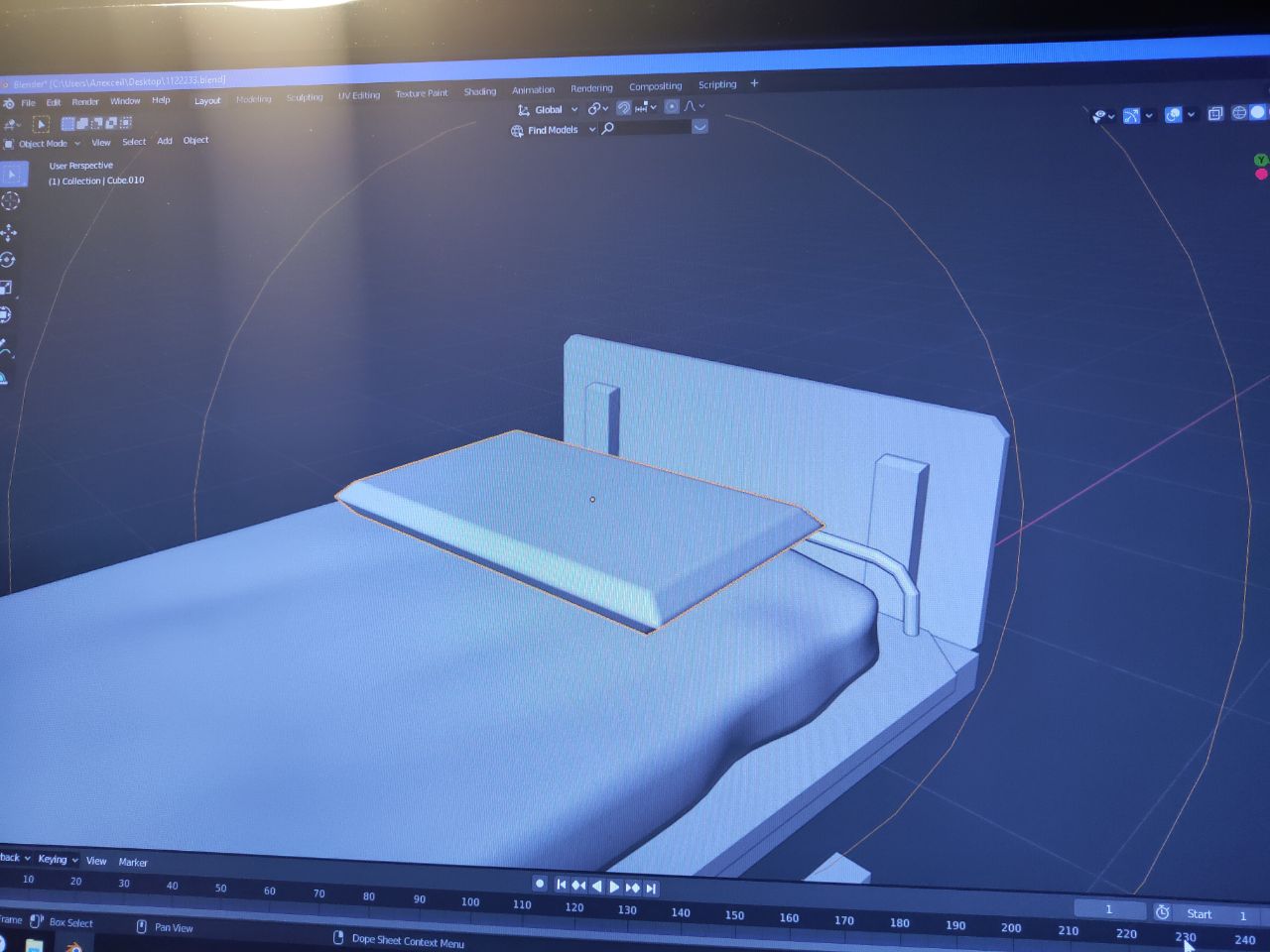Select the Move tool in left toolbar
Image resolution: width=1270 pixels, height=952 pixels.
click(9, 232)
